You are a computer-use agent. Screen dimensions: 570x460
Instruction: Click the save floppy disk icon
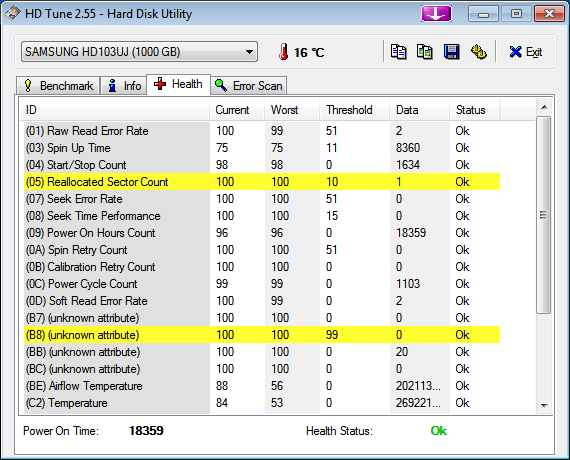click(x=451, y=52)
